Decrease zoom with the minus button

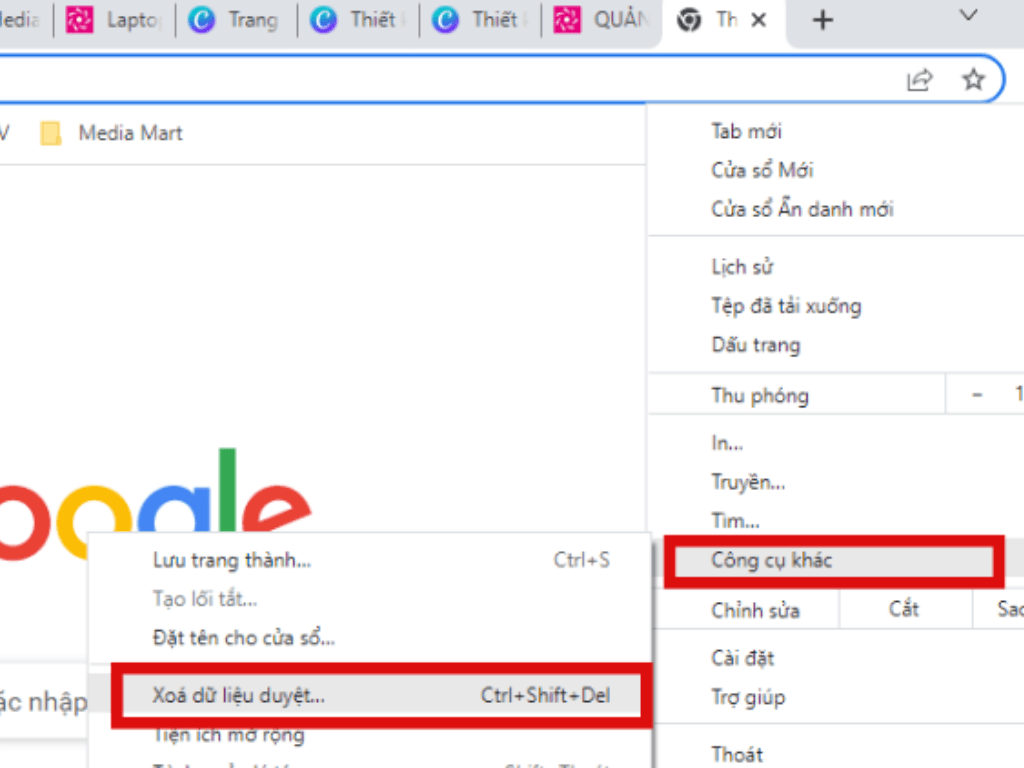coord(977,395)
